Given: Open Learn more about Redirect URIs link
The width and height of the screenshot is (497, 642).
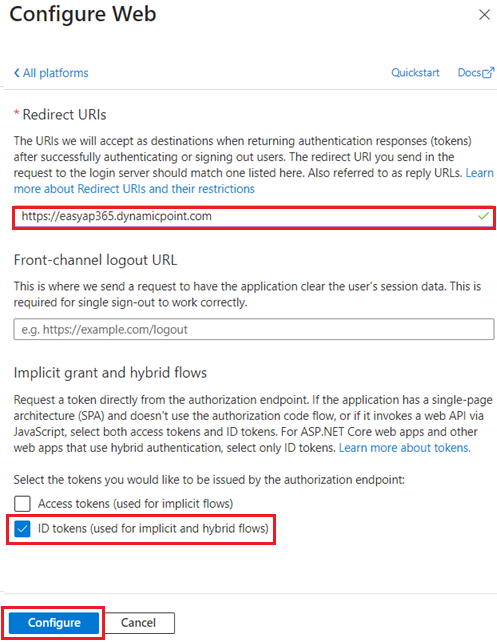Looking at the screenshot, I should pyautogui.click(x=134, y=189).
